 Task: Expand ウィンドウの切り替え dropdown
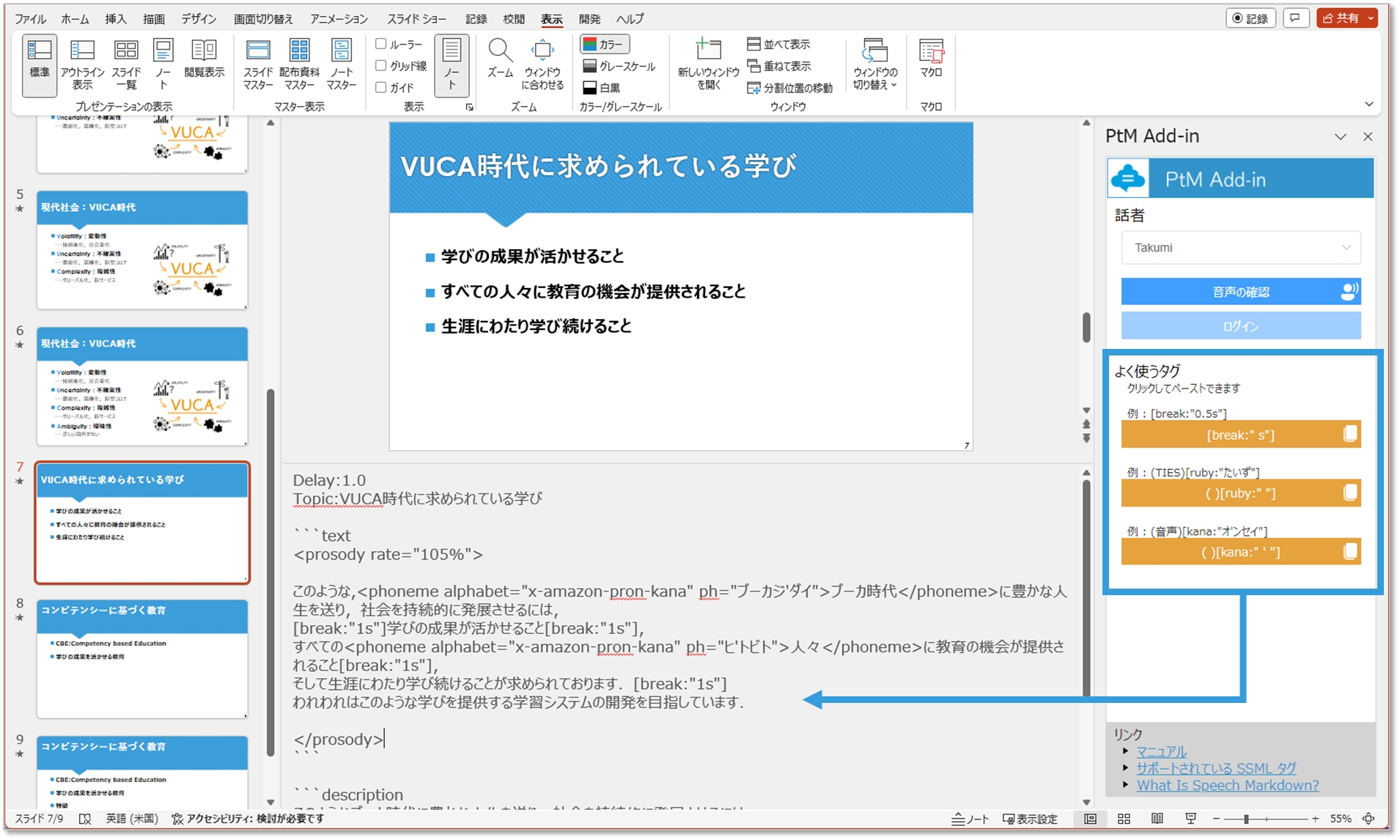(874, 64)
